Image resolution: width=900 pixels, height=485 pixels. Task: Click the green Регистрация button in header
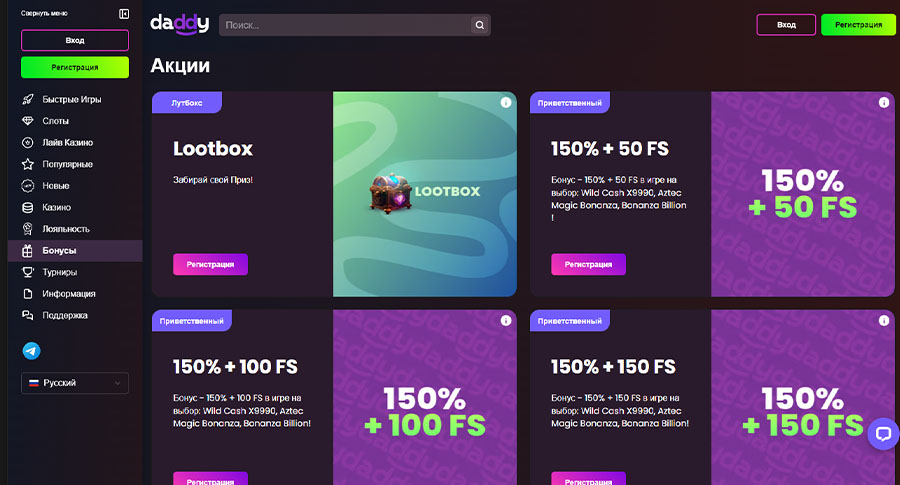[x=858, y=25]
